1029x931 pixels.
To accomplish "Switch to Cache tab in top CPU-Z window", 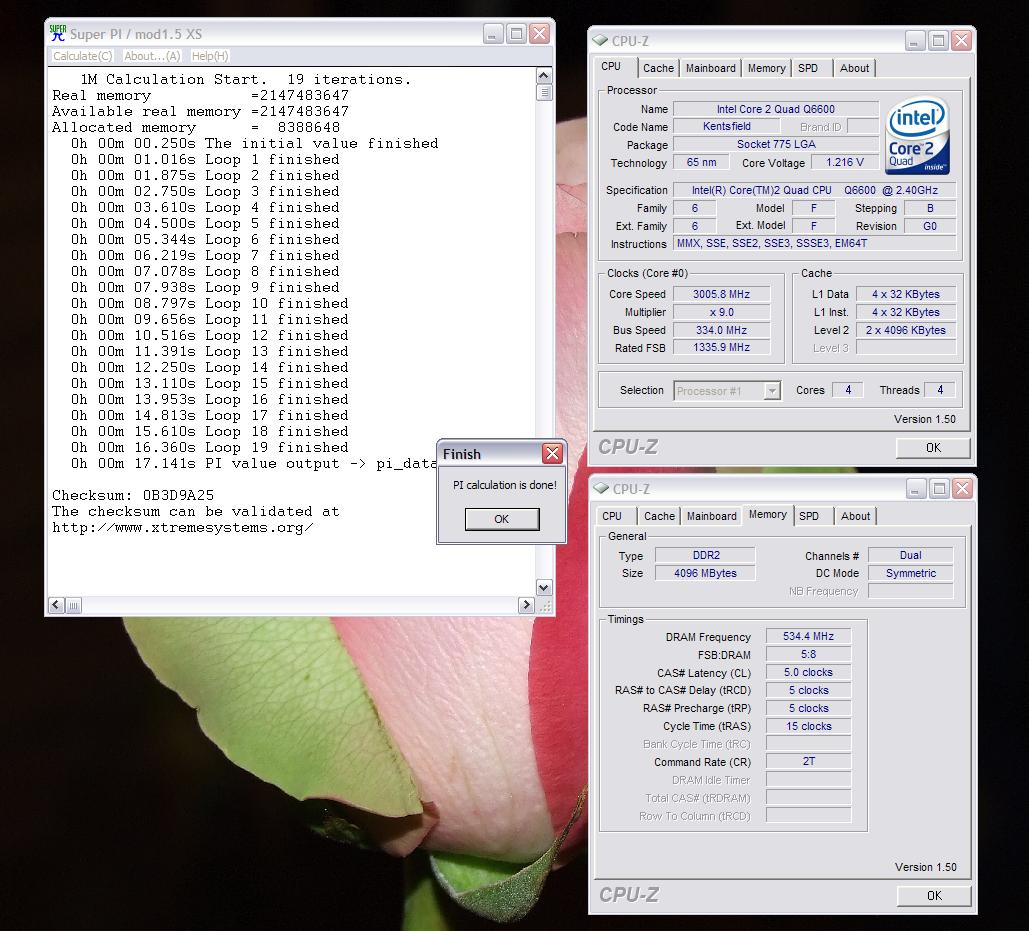I will click(658, 68).
